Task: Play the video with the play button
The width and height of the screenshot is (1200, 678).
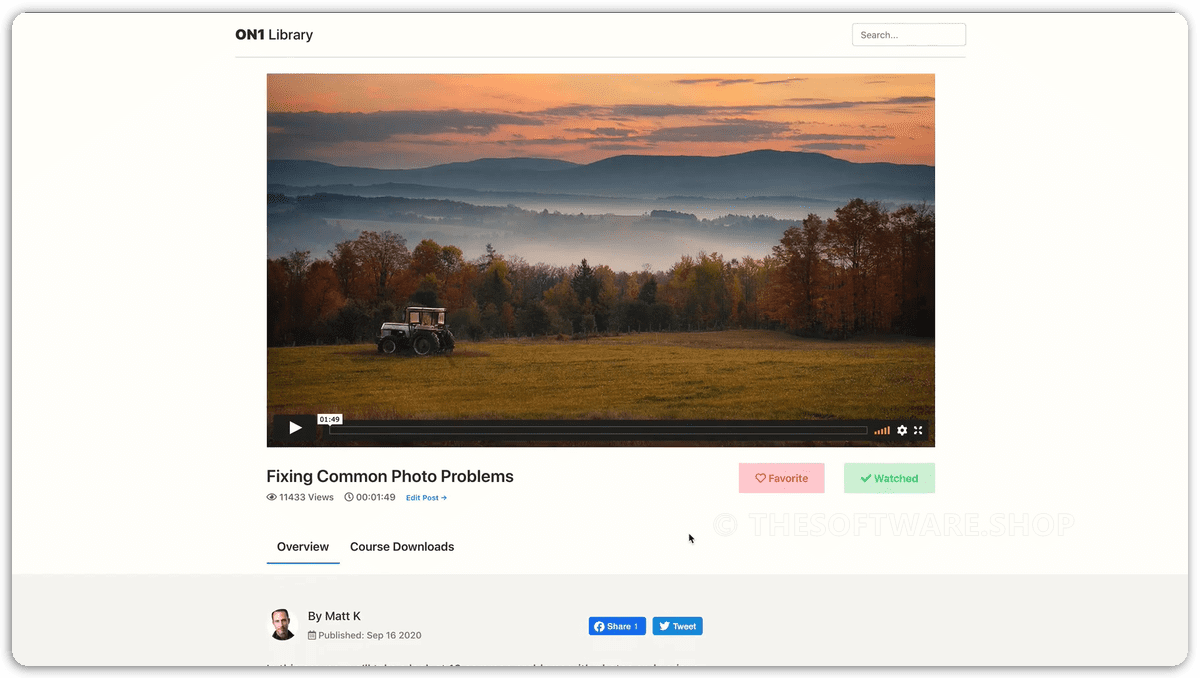Action: point(295,428)
